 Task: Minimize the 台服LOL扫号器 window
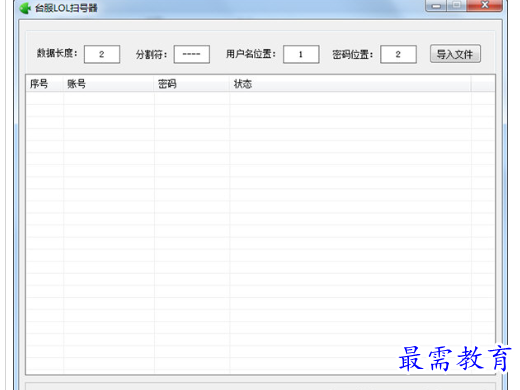(436, 5)
